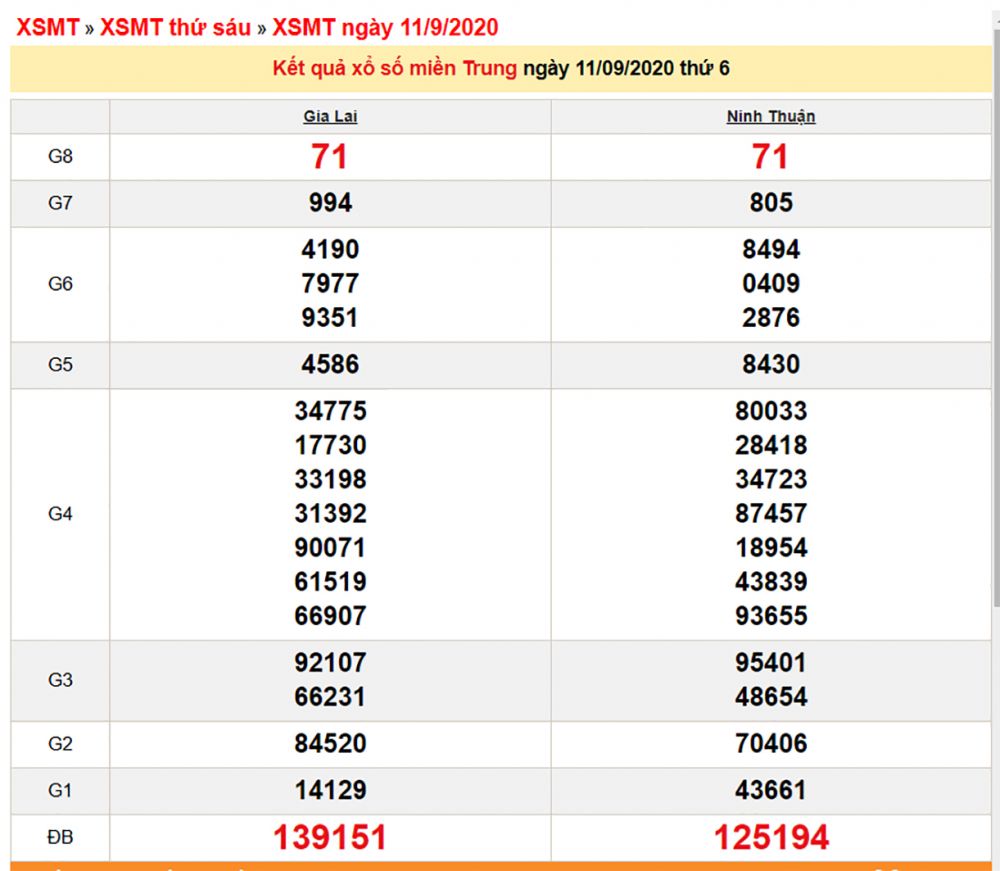Open the XSMT thứ sáu breadcrumb link
This screenshot has height=871, width=1000.
click(175, 27)
